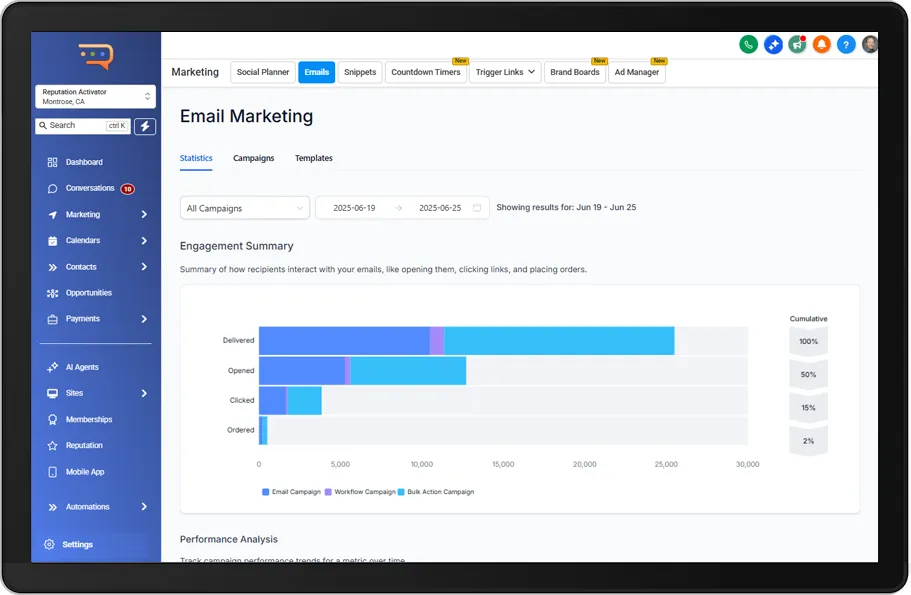Click the 100% cumulative funnel badge
911x595 pixels.
(x=808, y=341)
